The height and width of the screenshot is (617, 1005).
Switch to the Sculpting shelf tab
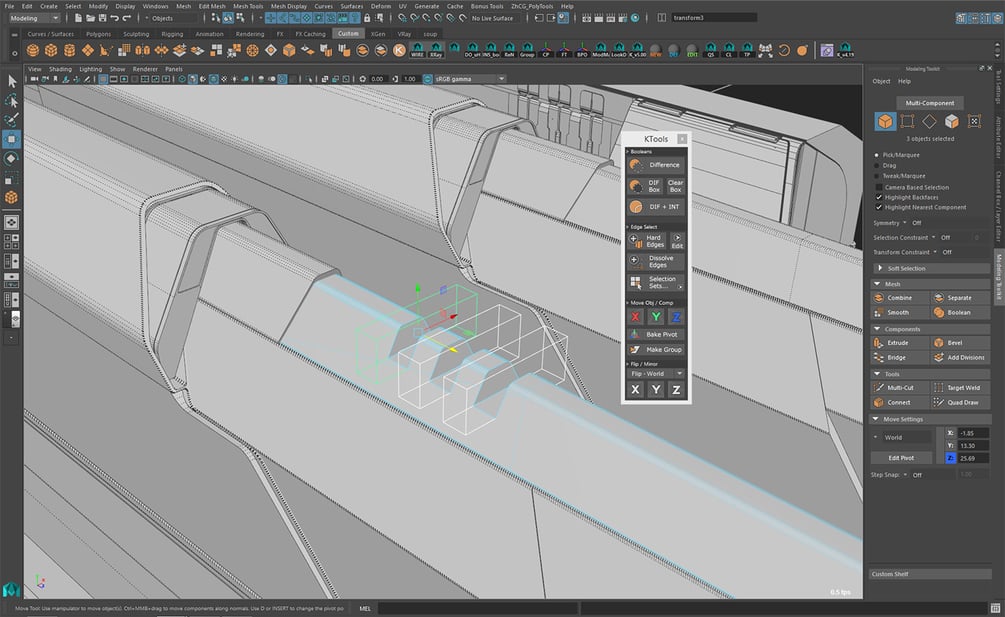pyautogui.click(x=136, y=34)
